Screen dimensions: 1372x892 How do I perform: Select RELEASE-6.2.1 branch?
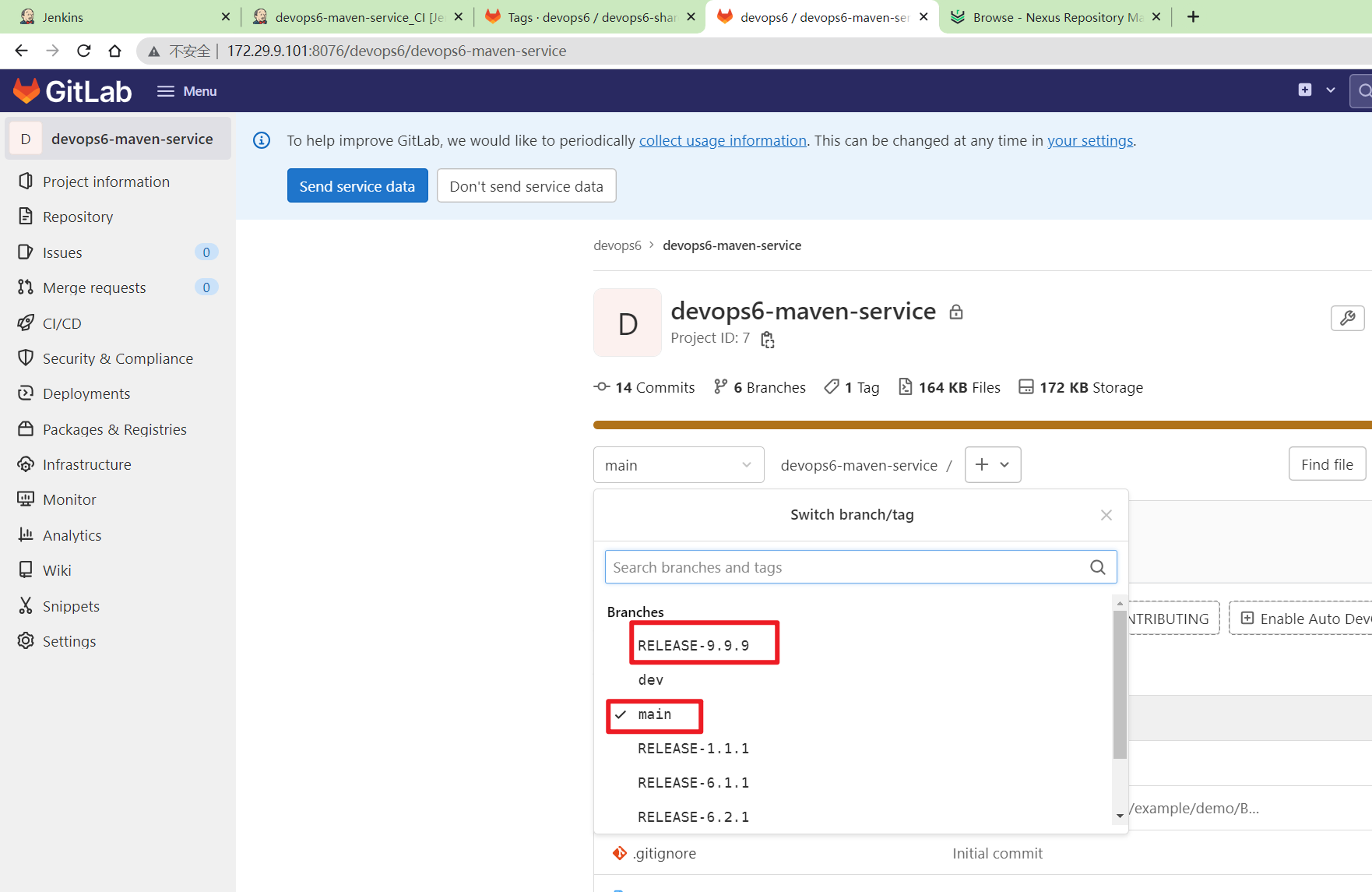(694, 817)
